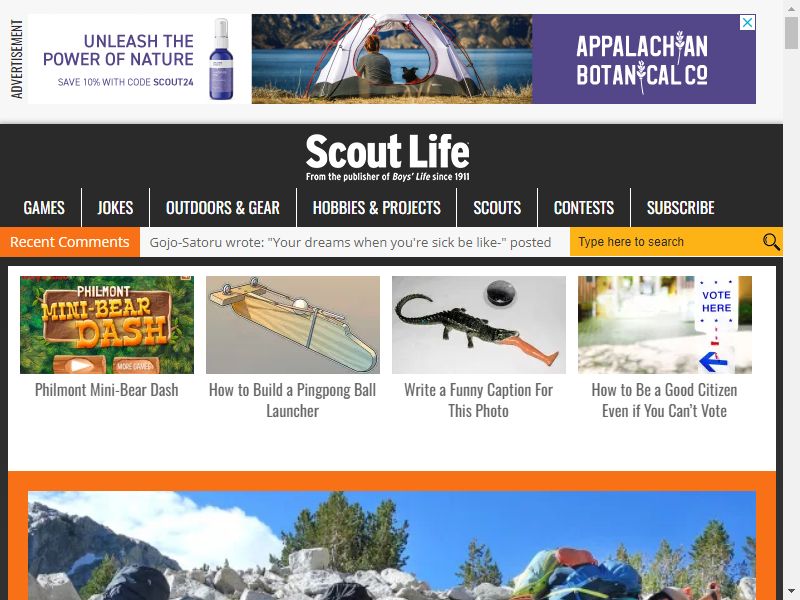800x600 pixels.
Task: Open Hobbies & Projects section
Action: point(377,208)
